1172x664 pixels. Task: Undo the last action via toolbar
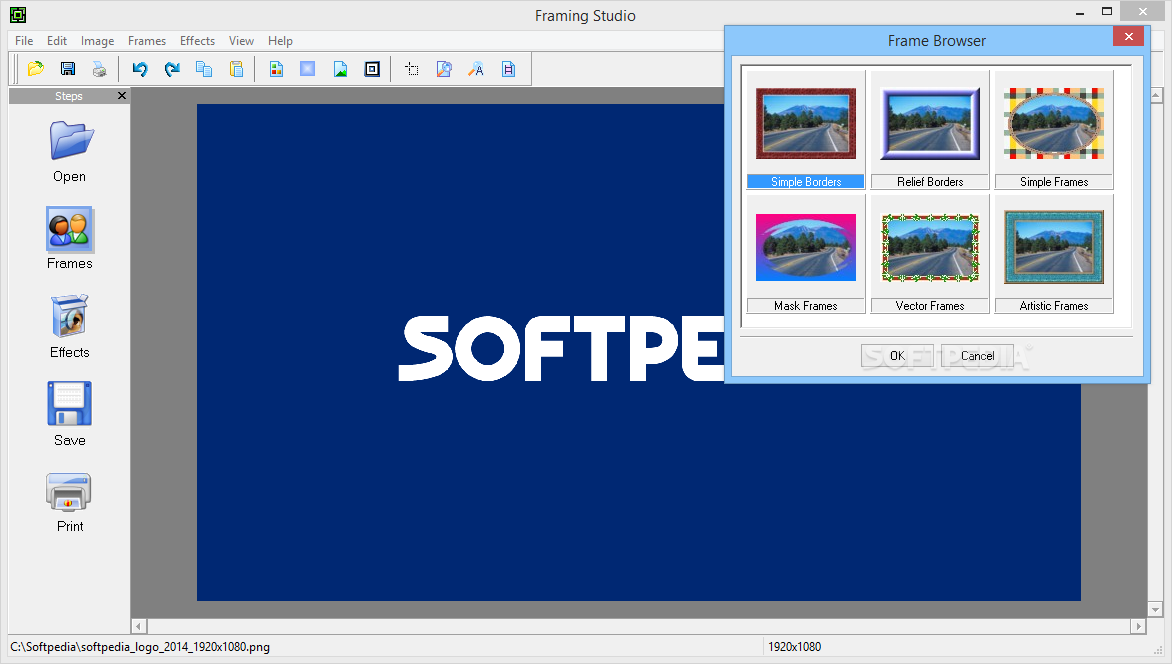click(140, 69)
